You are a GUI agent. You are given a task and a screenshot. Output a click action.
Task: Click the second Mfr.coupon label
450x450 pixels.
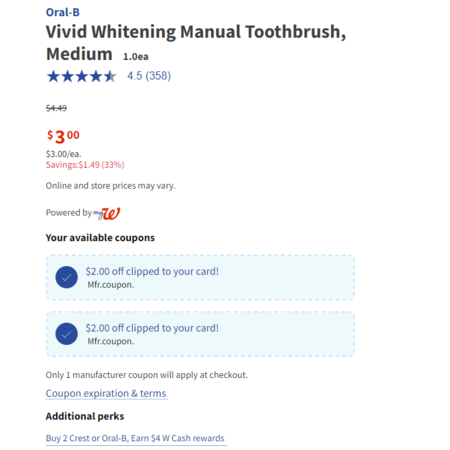(111, 341)
